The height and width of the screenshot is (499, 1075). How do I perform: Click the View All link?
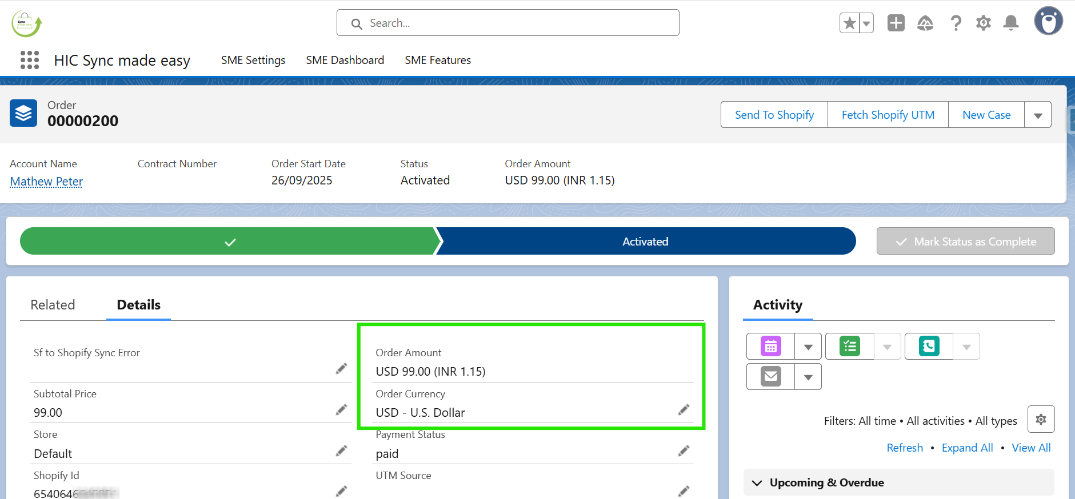click(x=1031, y=448)
